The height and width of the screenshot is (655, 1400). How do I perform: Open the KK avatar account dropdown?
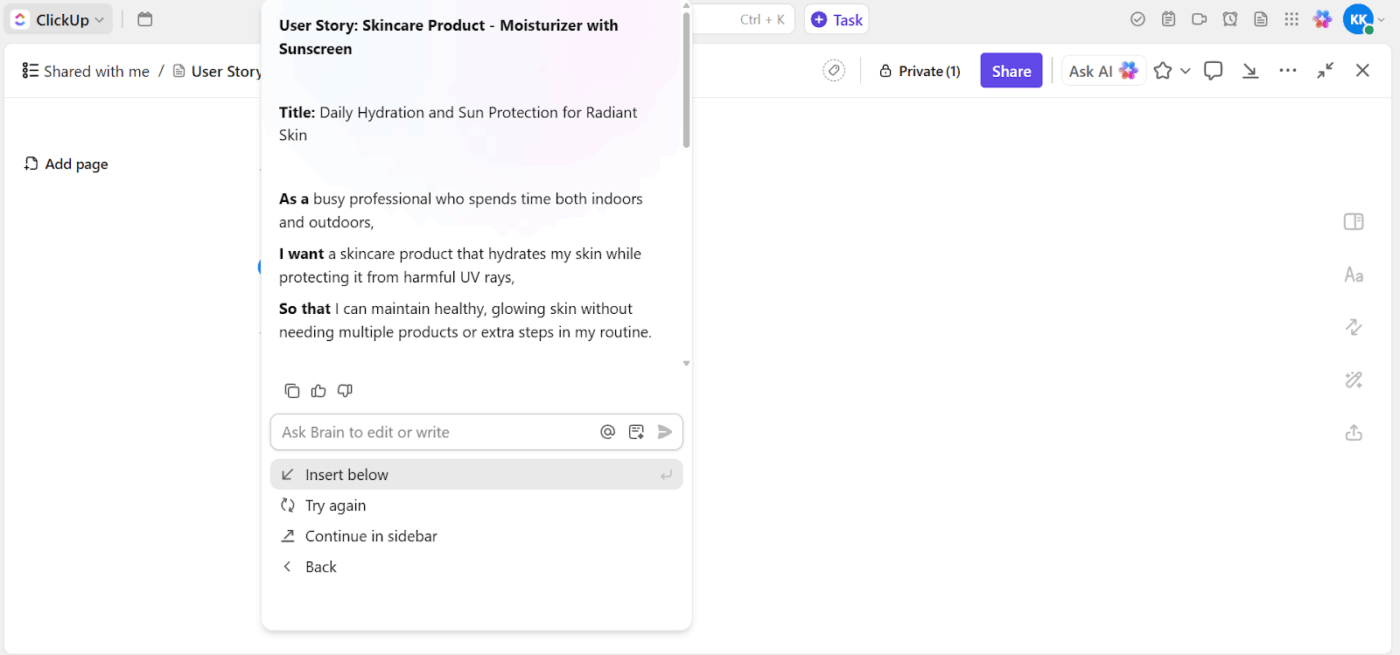1357,19
